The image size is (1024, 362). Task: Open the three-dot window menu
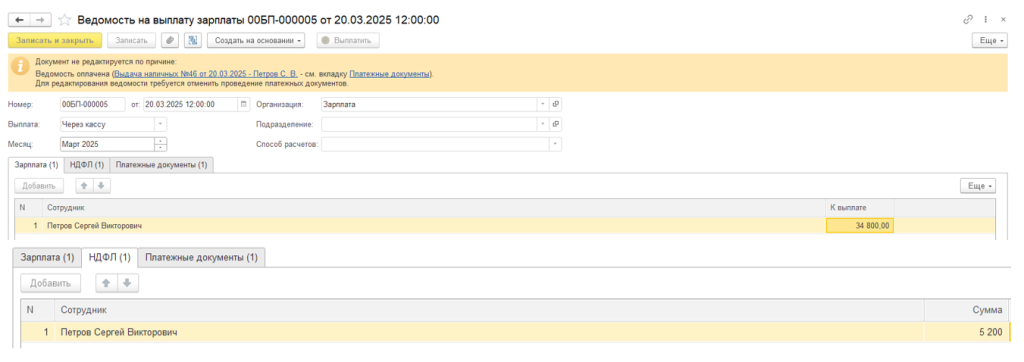985,20
